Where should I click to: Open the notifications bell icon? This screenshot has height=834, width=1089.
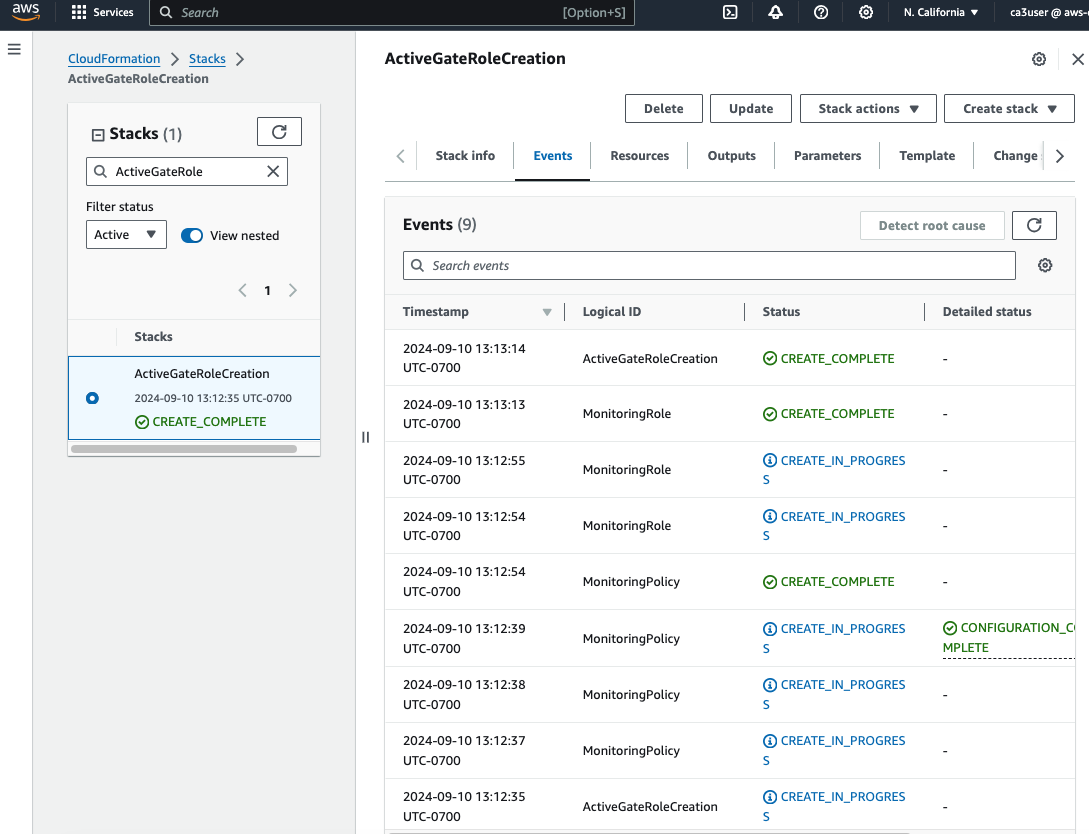pyautogui.click(x=774, y=12)
